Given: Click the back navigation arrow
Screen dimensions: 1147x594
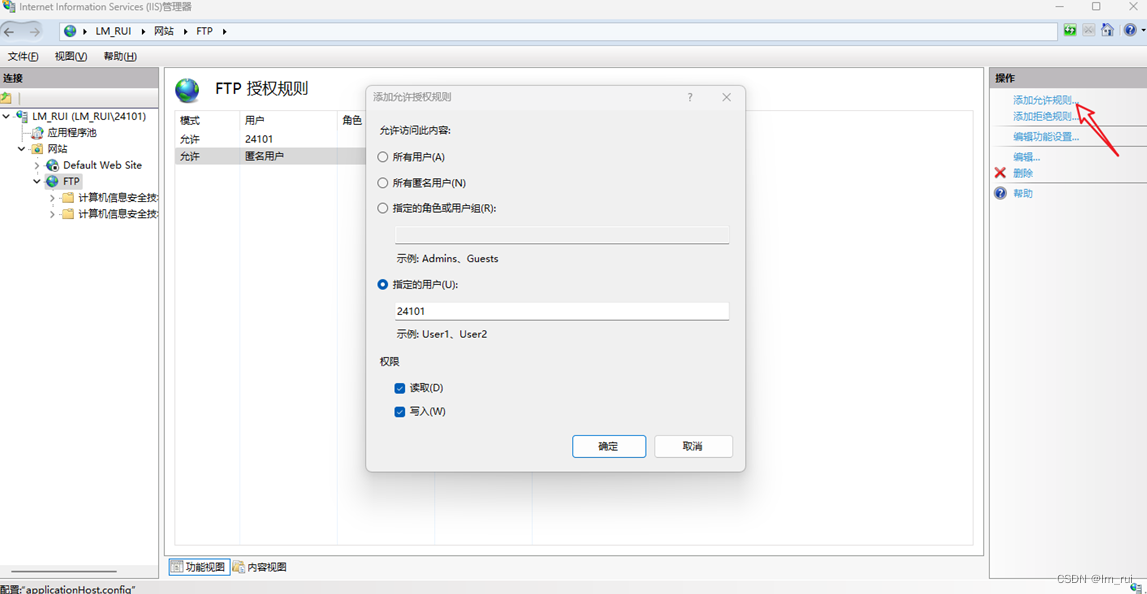Looking at the screenshot, I should tap(10, 31).
